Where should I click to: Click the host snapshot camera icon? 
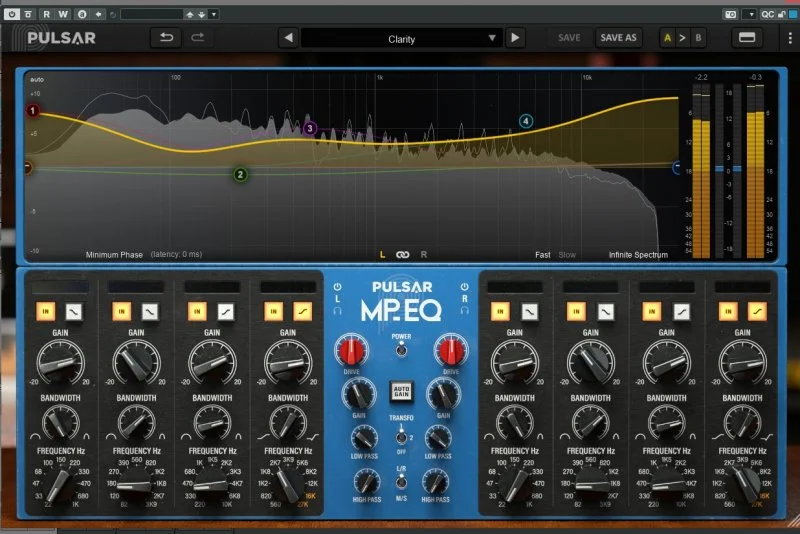[731, 14]
